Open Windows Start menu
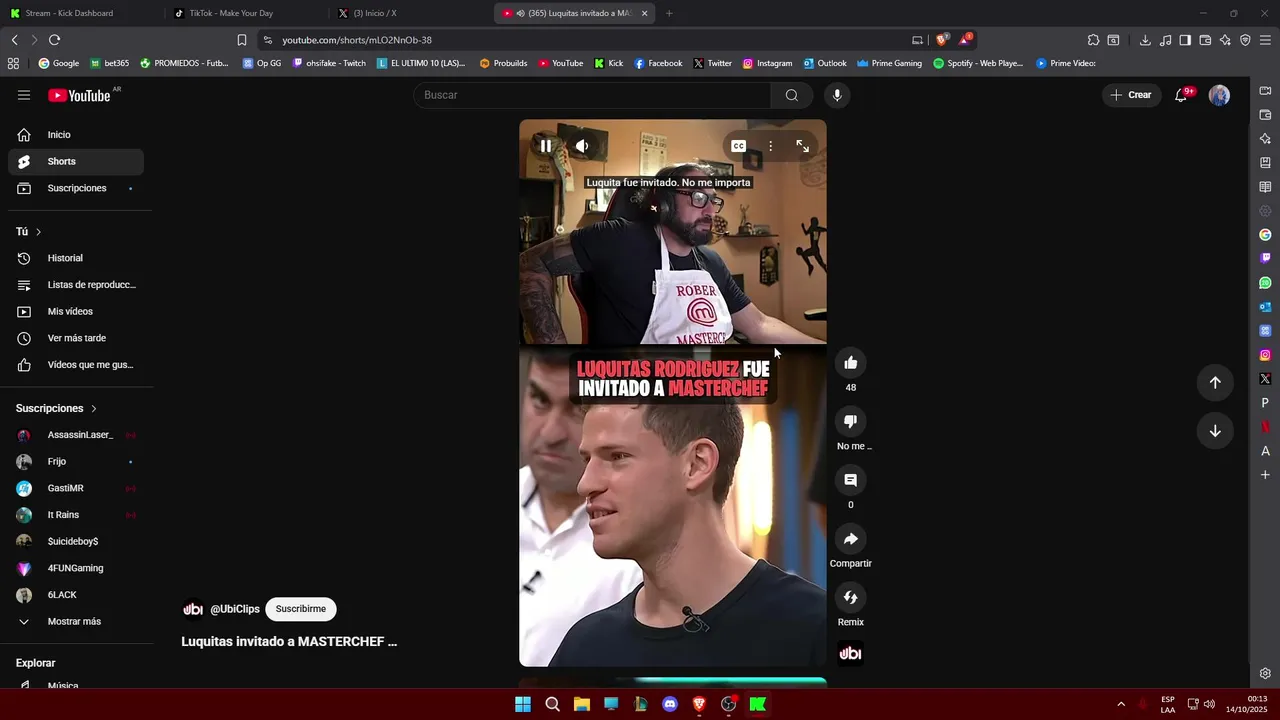 coord(523,704)
